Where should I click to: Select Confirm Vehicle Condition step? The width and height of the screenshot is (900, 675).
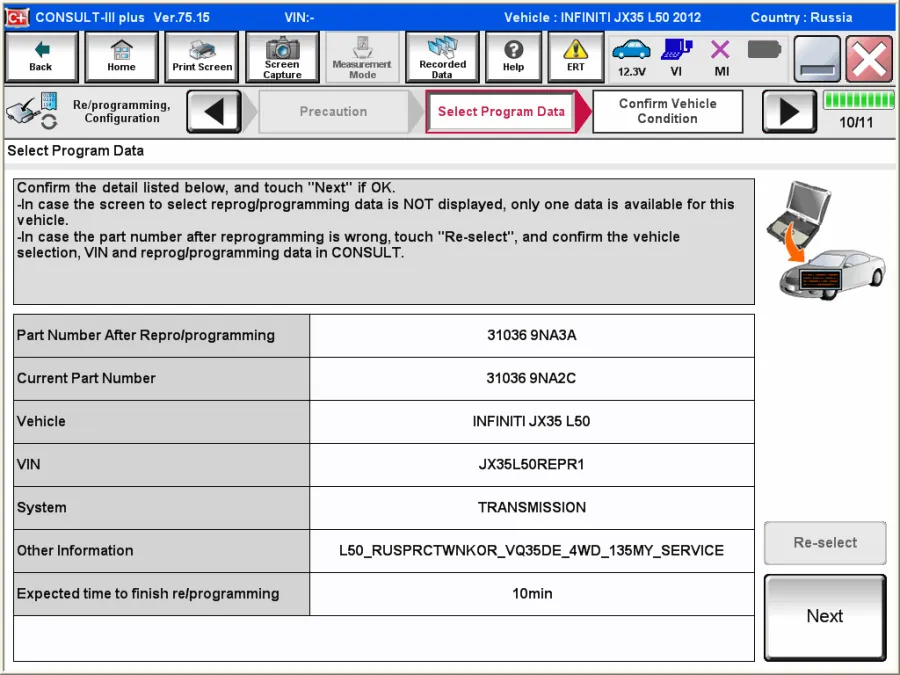tap(668, 111)
